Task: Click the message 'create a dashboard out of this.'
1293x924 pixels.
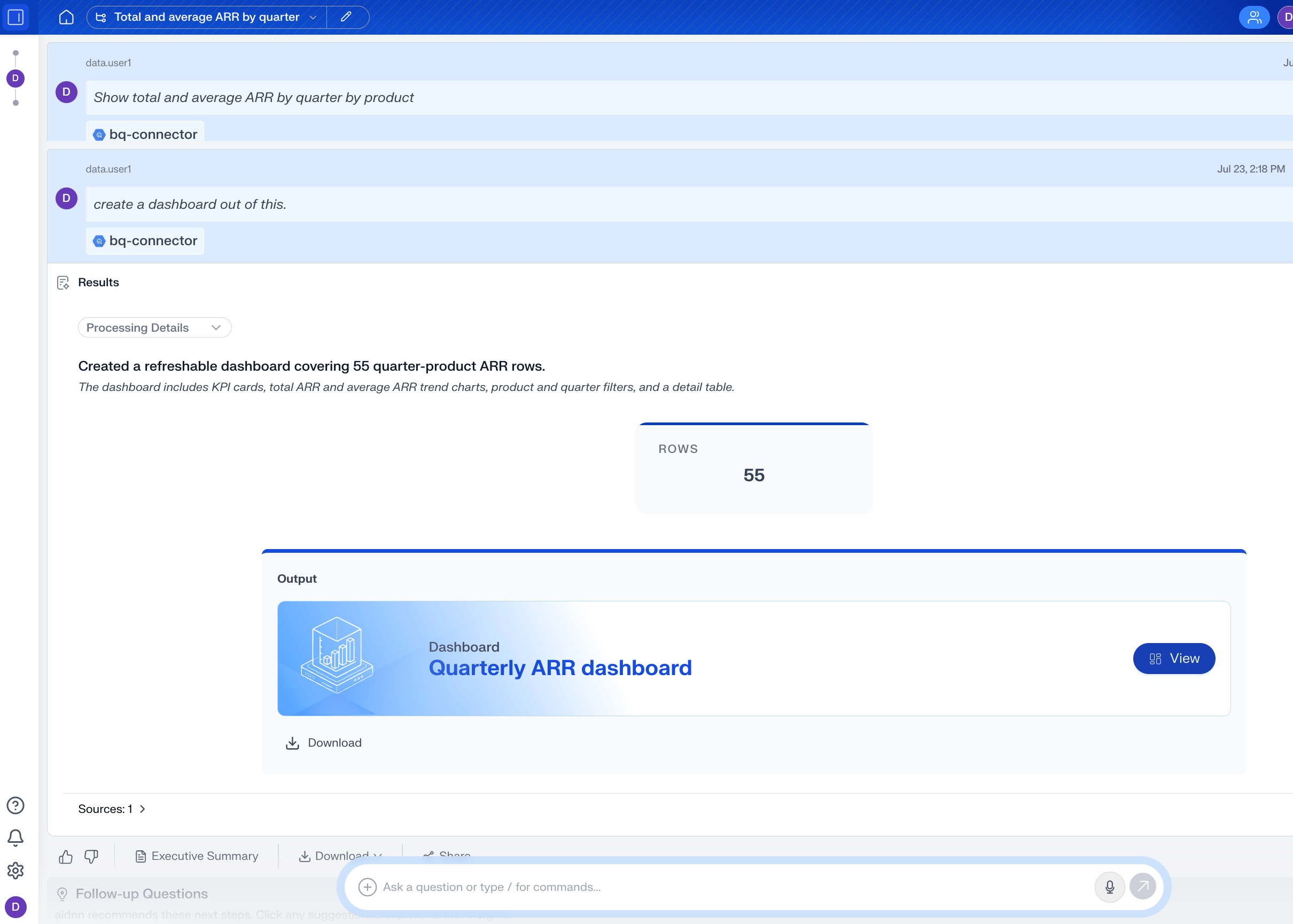Action: pyautogui.click(x=190, y=204)
